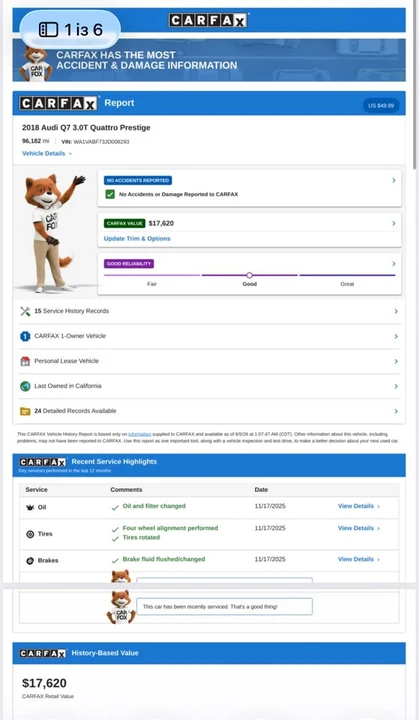
Task: Click the reliability slider Good marker
Action: click(x=249, y=275)
